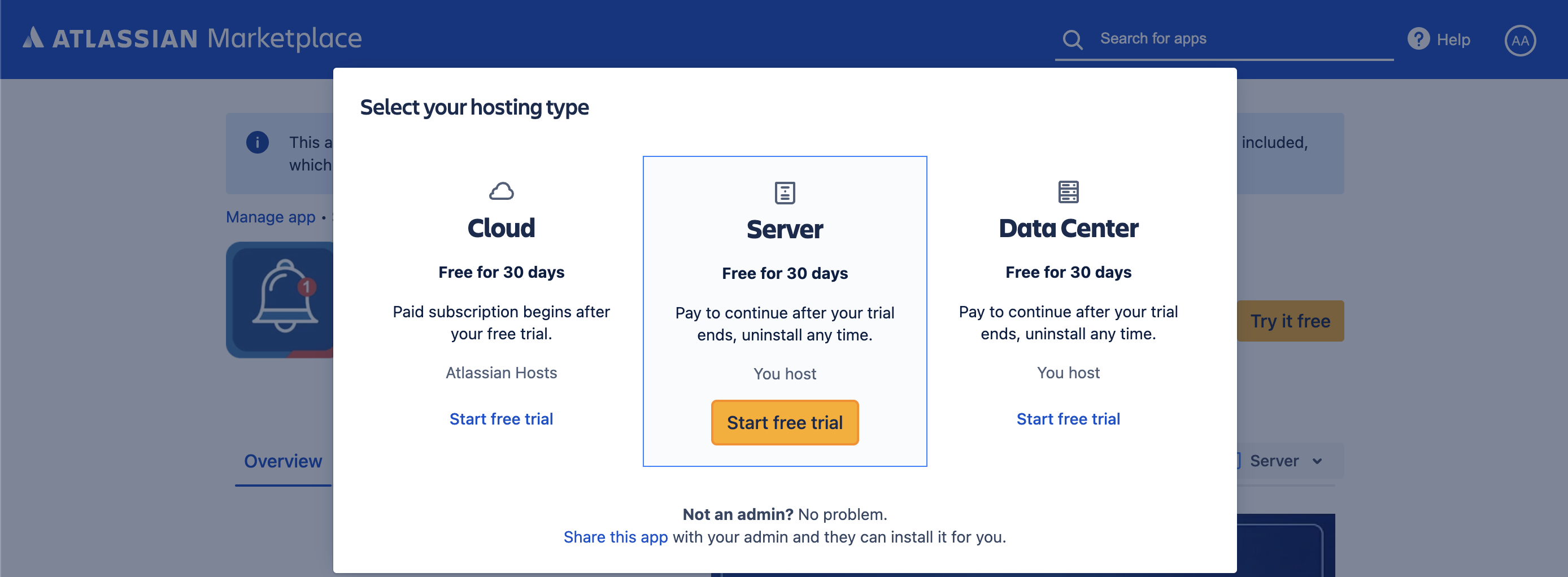Open the Manage app link

click(270, 217)
